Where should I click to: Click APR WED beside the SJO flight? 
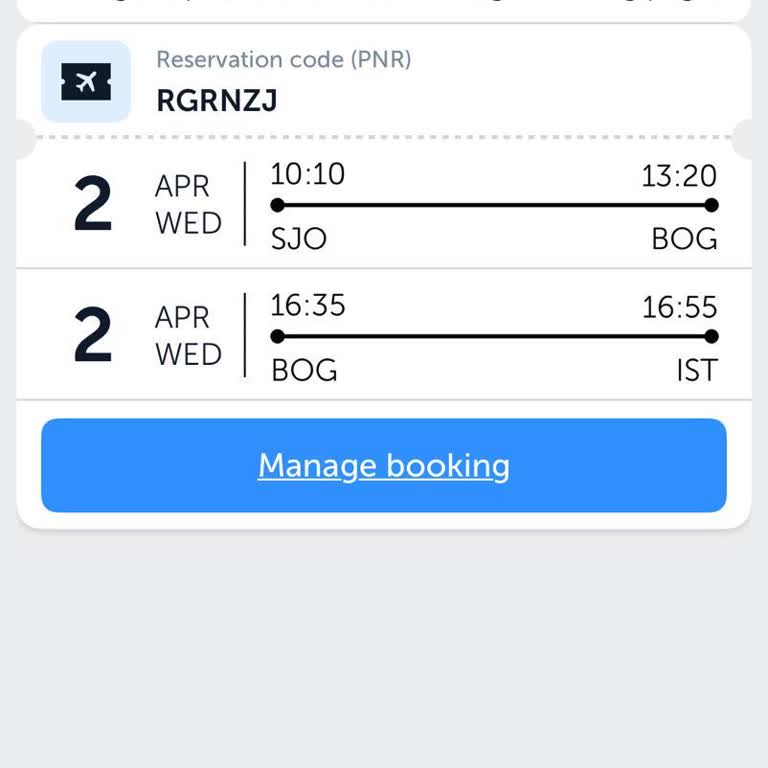(188, 205)
